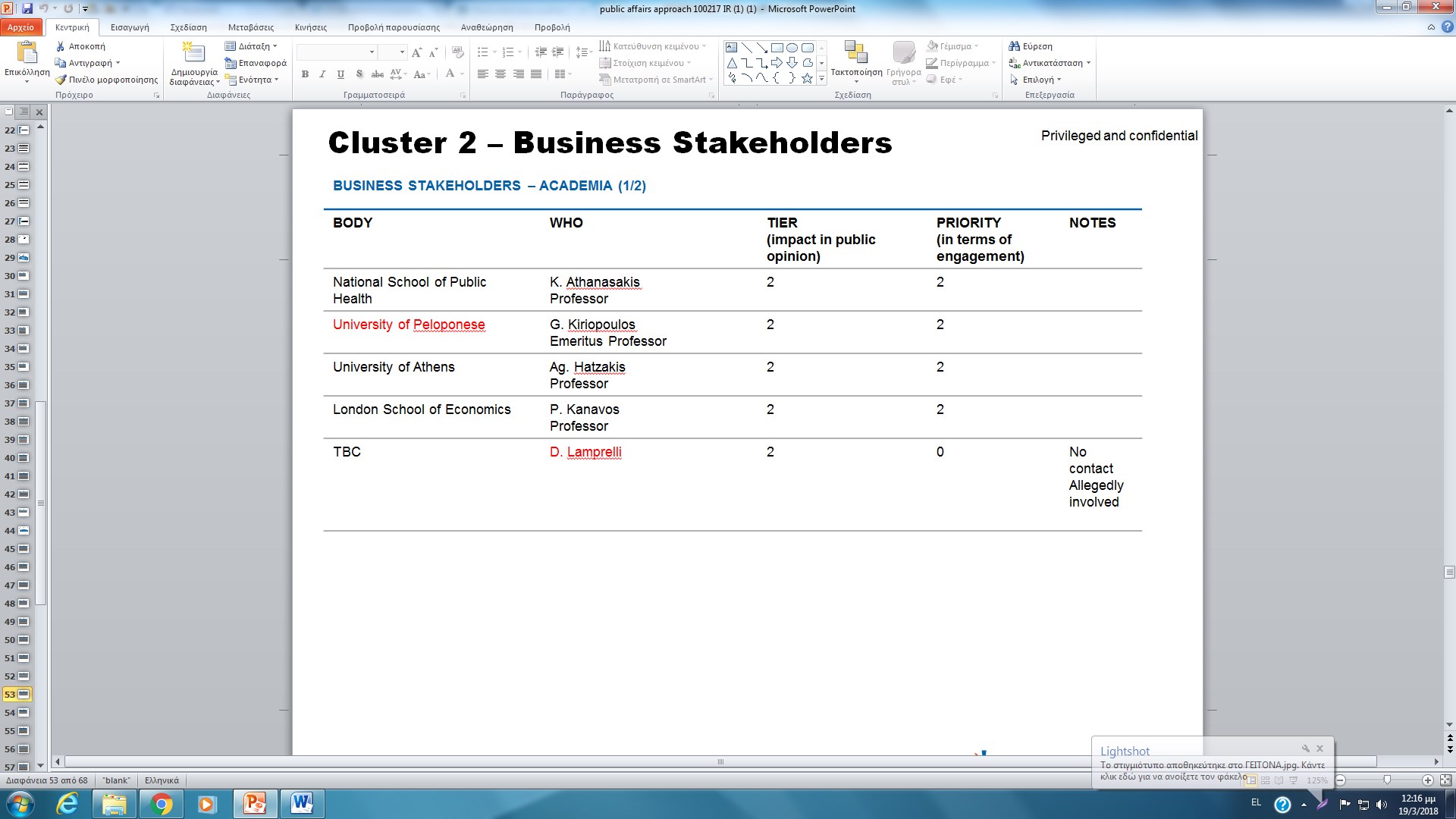Switch to the Αναθεώρηση ribbon tab
This screenshot has height=819, width=1456.
click(487, 27)
